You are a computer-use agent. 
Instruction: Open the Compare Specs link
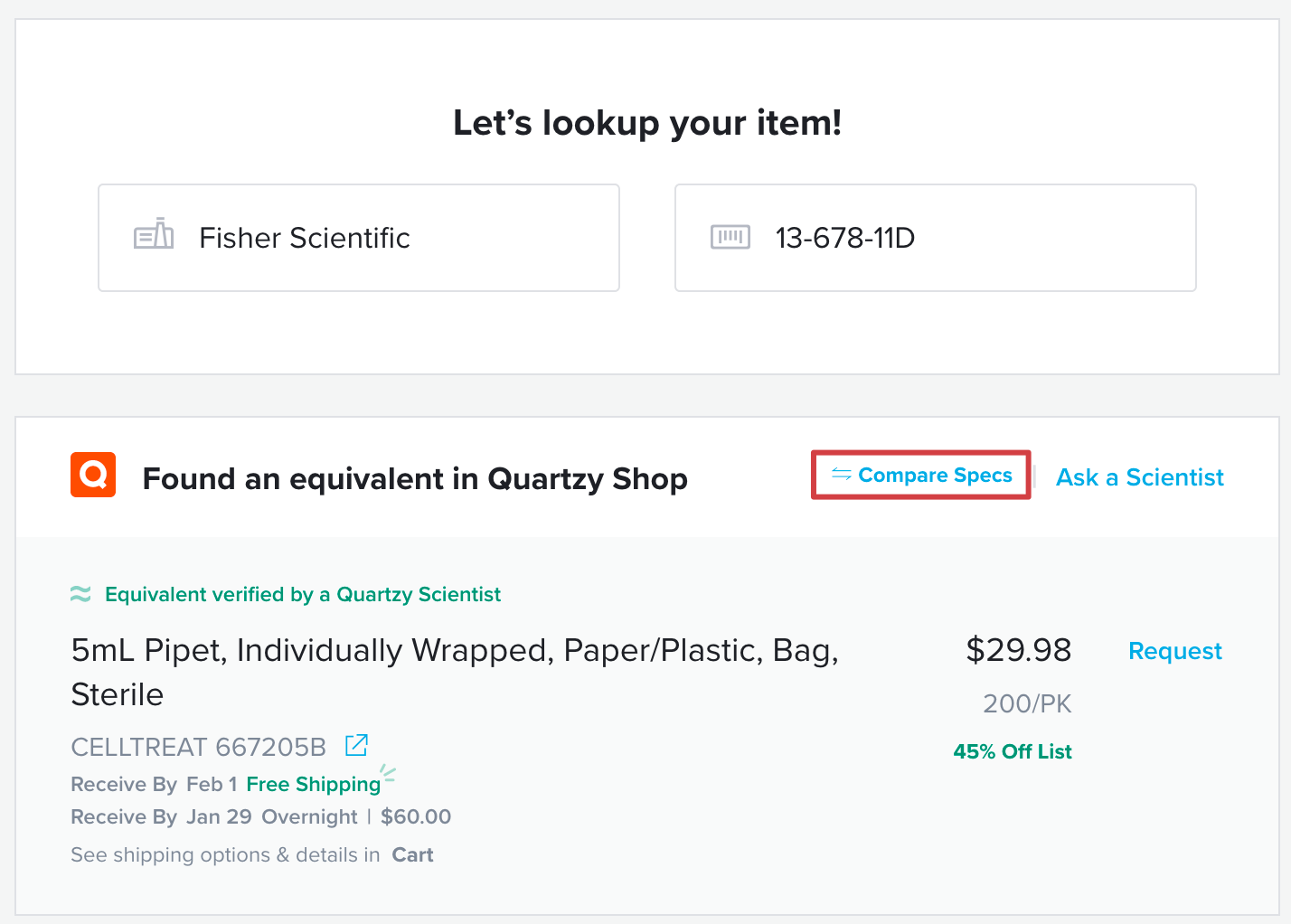pos(921,475)
